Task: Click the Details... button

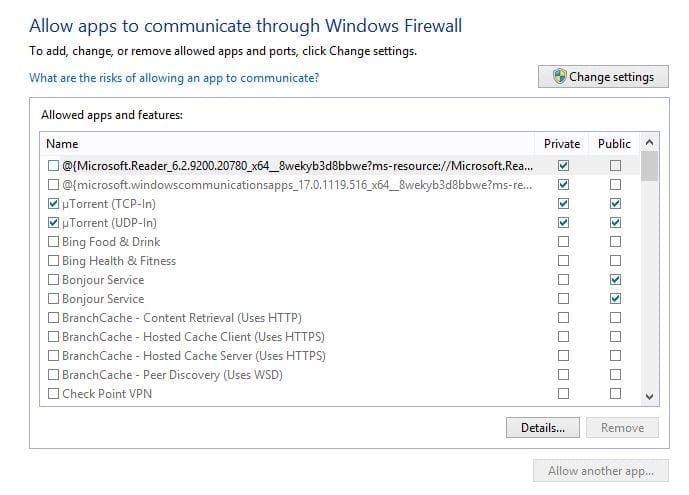Action: tap(543, 428)
